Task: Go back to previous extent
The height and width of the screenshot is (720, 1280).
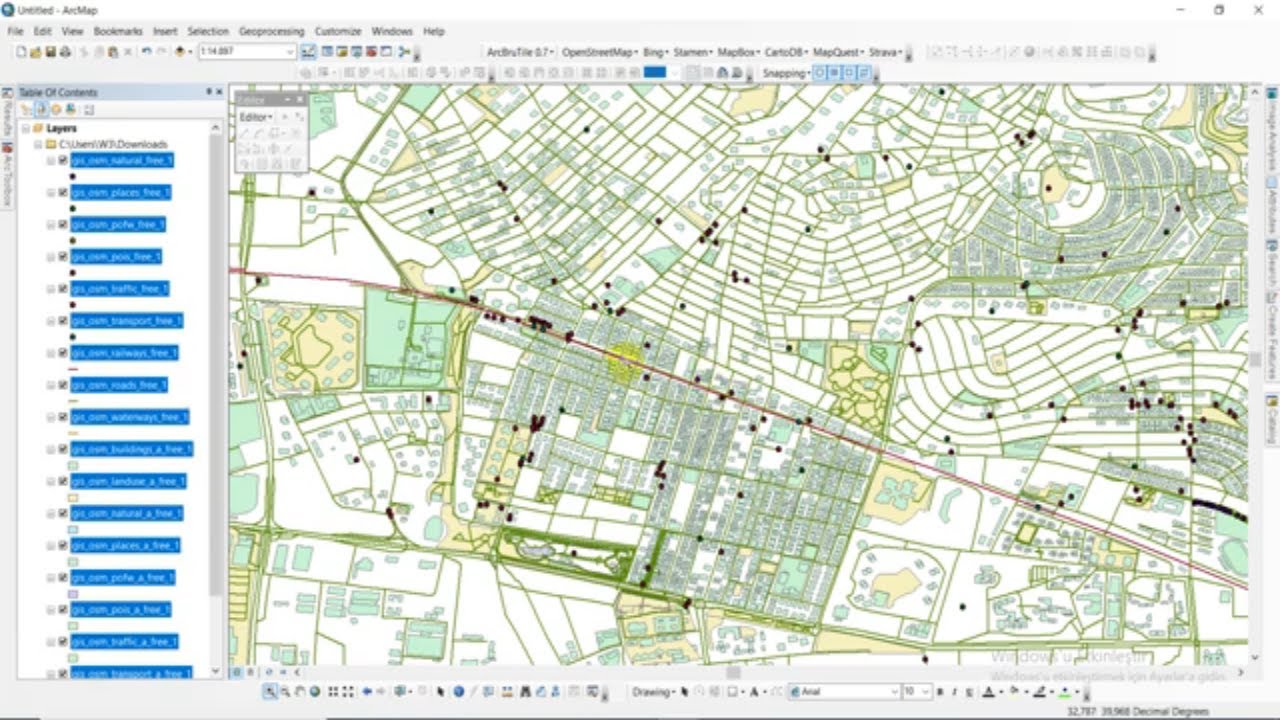Action: [367, 692]
